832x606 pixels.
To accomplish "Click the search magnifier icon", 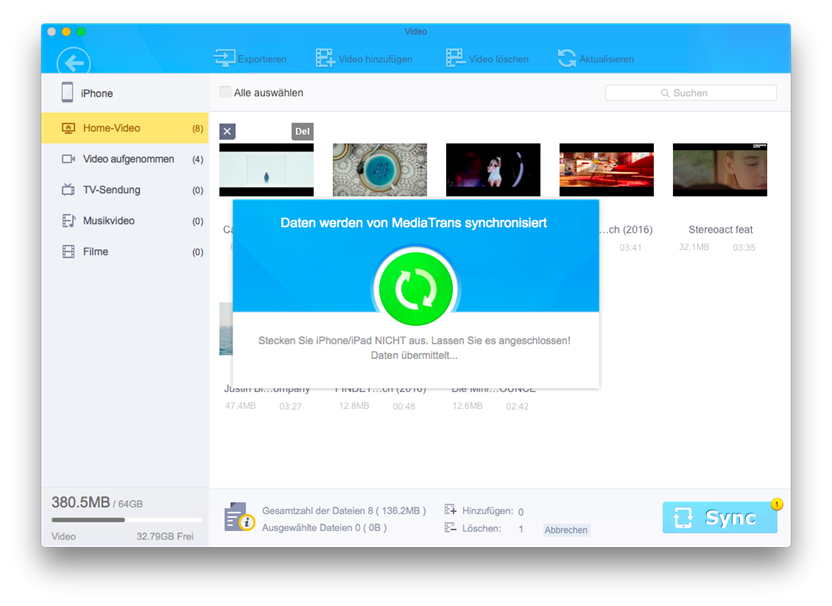I will pyautogui.click(x=665, y=93).
